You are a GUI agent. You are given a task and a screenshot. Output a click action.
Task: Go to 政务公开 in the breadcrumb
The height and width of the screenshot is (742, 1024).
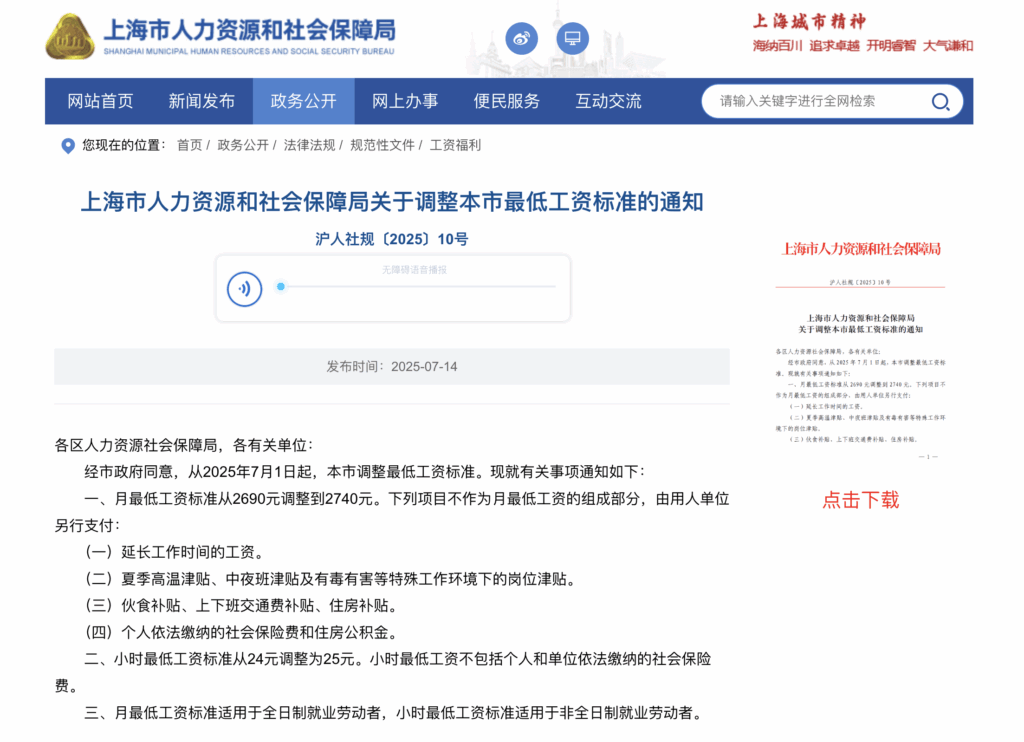[x=243, y=145]
